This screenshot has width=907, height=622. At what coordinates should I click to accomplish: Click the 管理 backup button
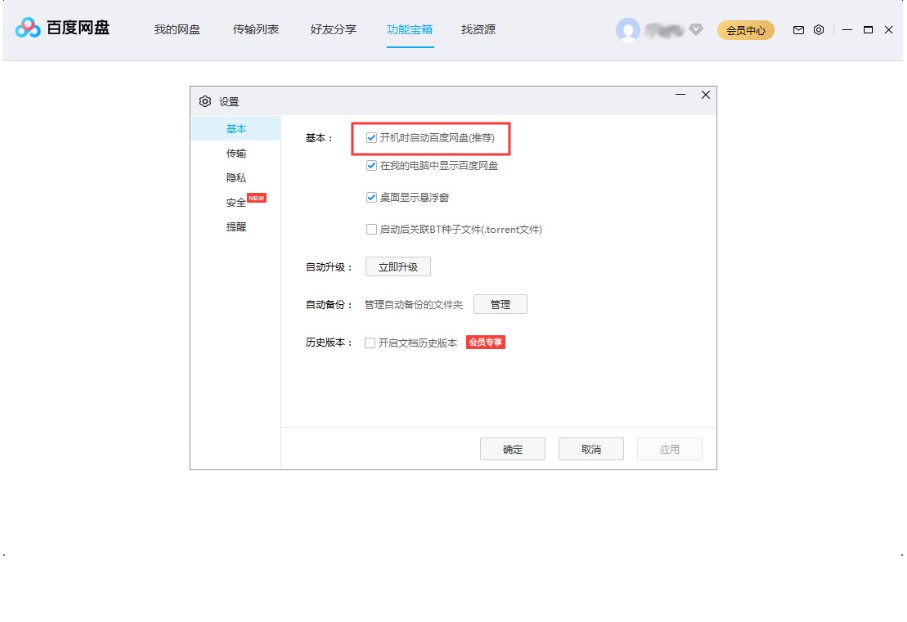[500, 304]
